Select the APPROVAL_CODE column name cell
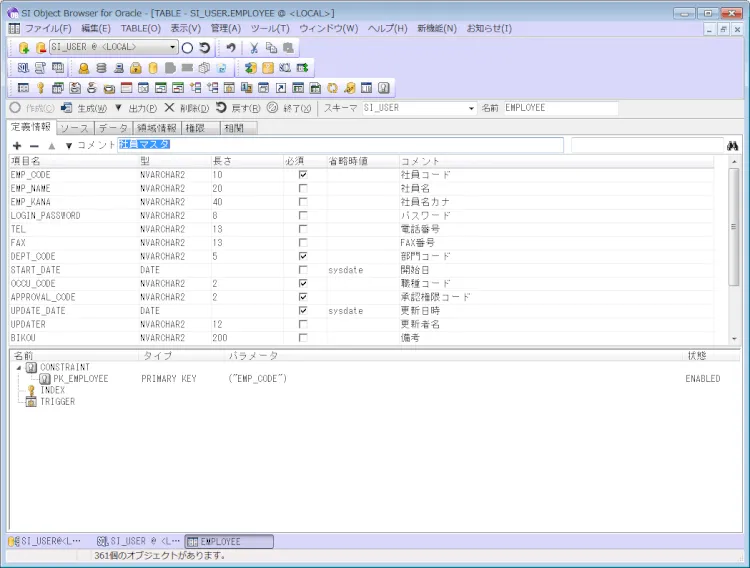 [74, 297]
